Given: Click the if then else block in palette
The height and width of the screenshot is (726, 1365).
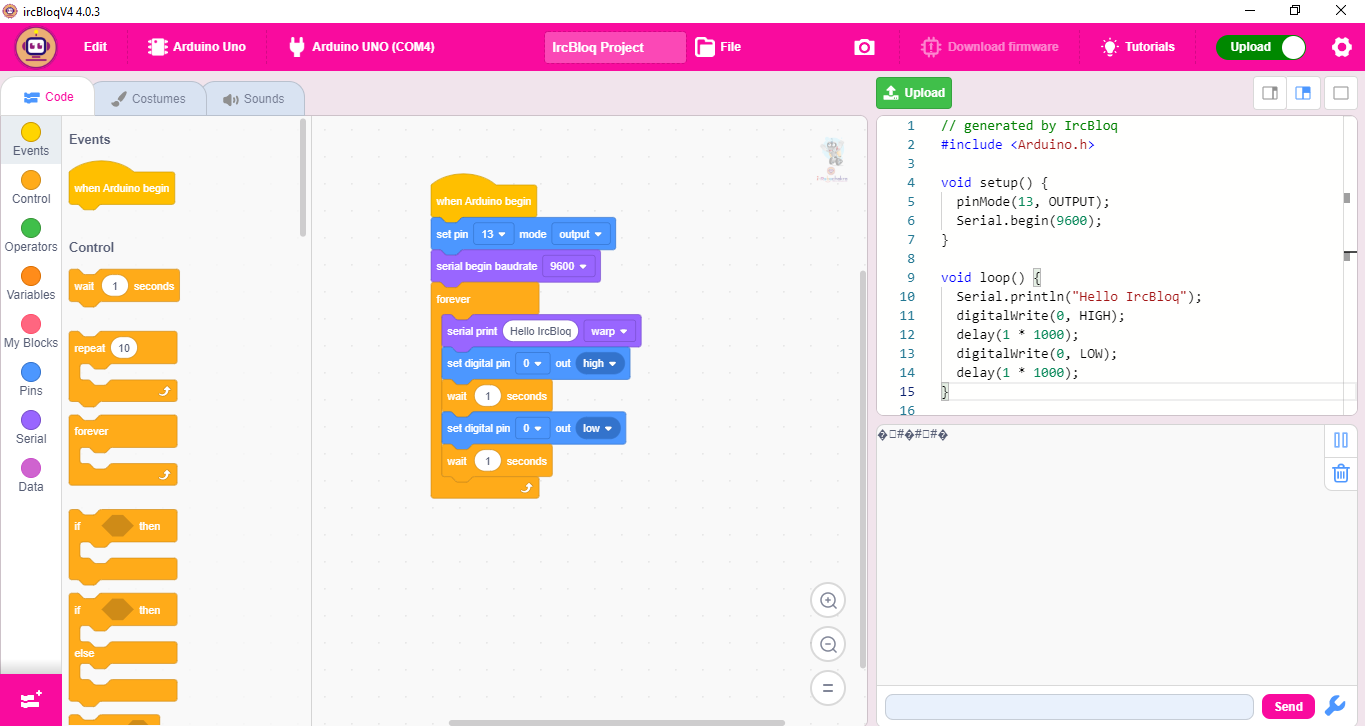Looking at the screenshot, I should [123, 648].
